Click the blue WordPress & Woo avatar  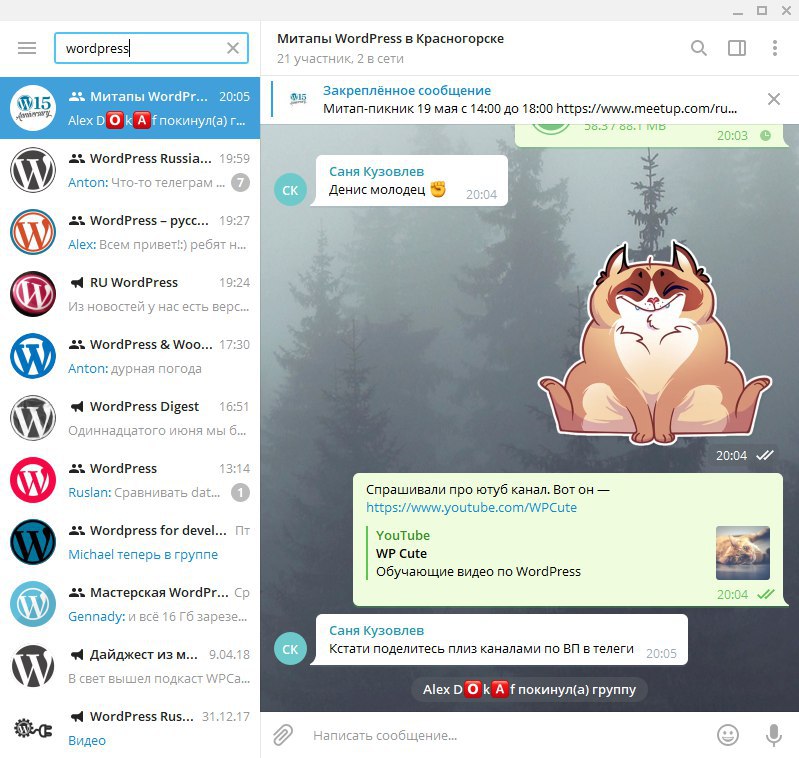(33, 356)
